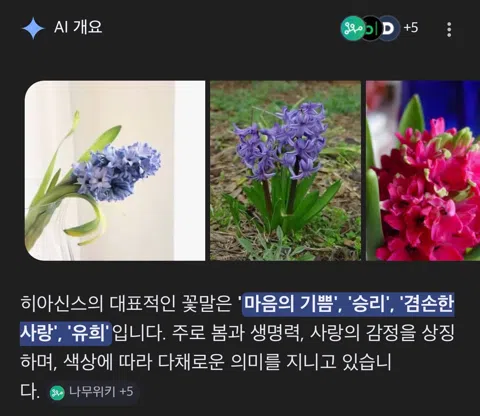Open the pink hyacinth photo
The height and width of the screenshot is (416, 480).
pos(423,170)
